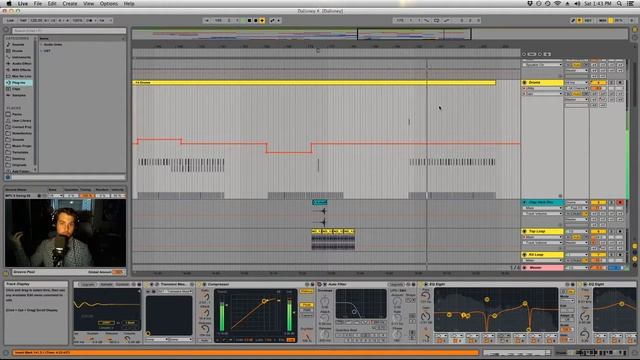Open the Options menu
This screenshot has height=360, width=640.
109,4
